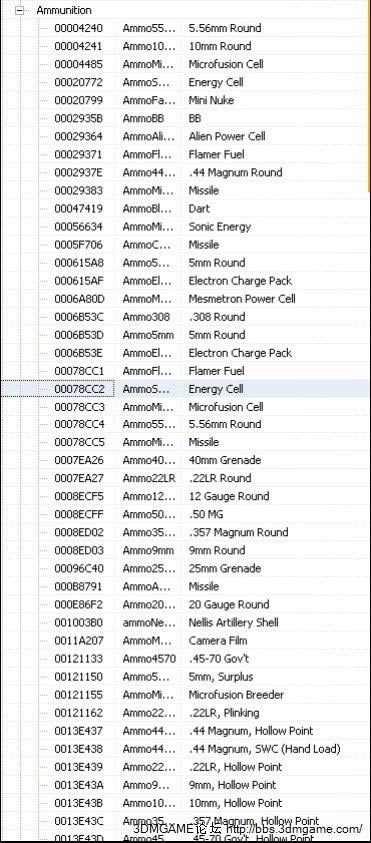The image size is (371, 843).
Task: Click form ID 0013E43A 9mm Hollow Point
Action: click(x=79, y=785)
